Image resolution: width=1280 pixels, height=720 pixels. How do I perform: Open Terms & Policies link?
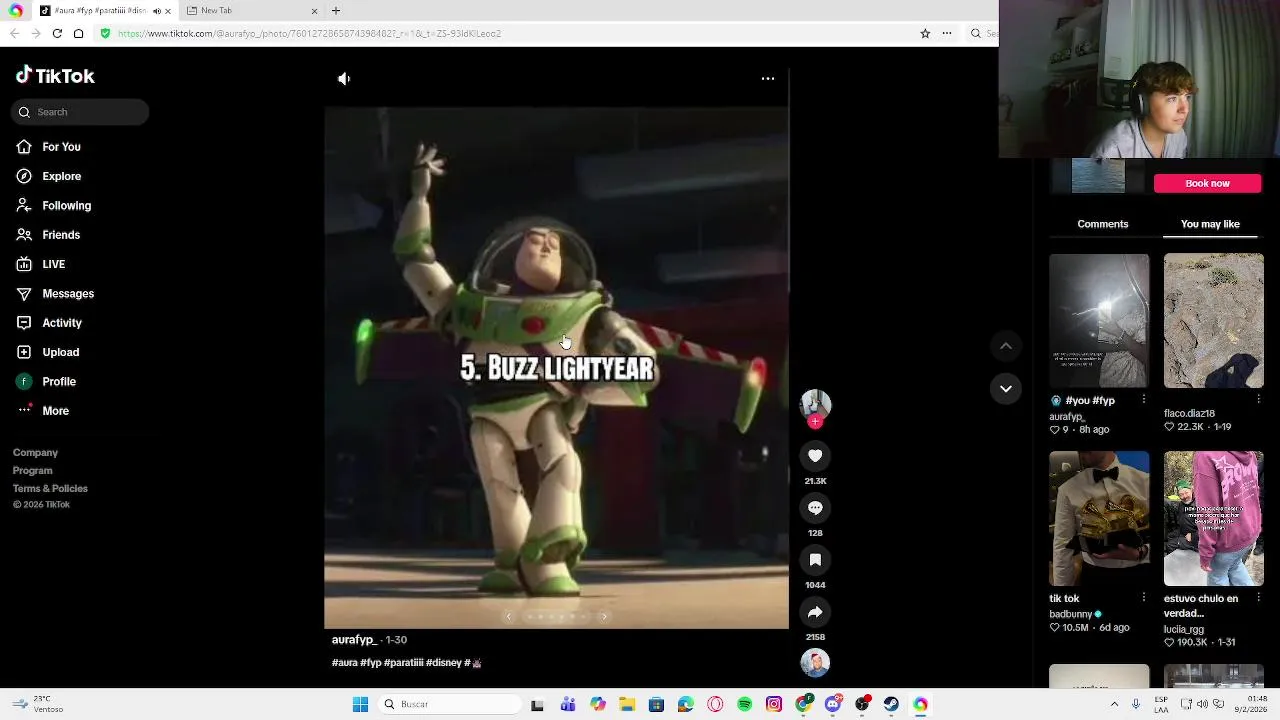(50, 488)
